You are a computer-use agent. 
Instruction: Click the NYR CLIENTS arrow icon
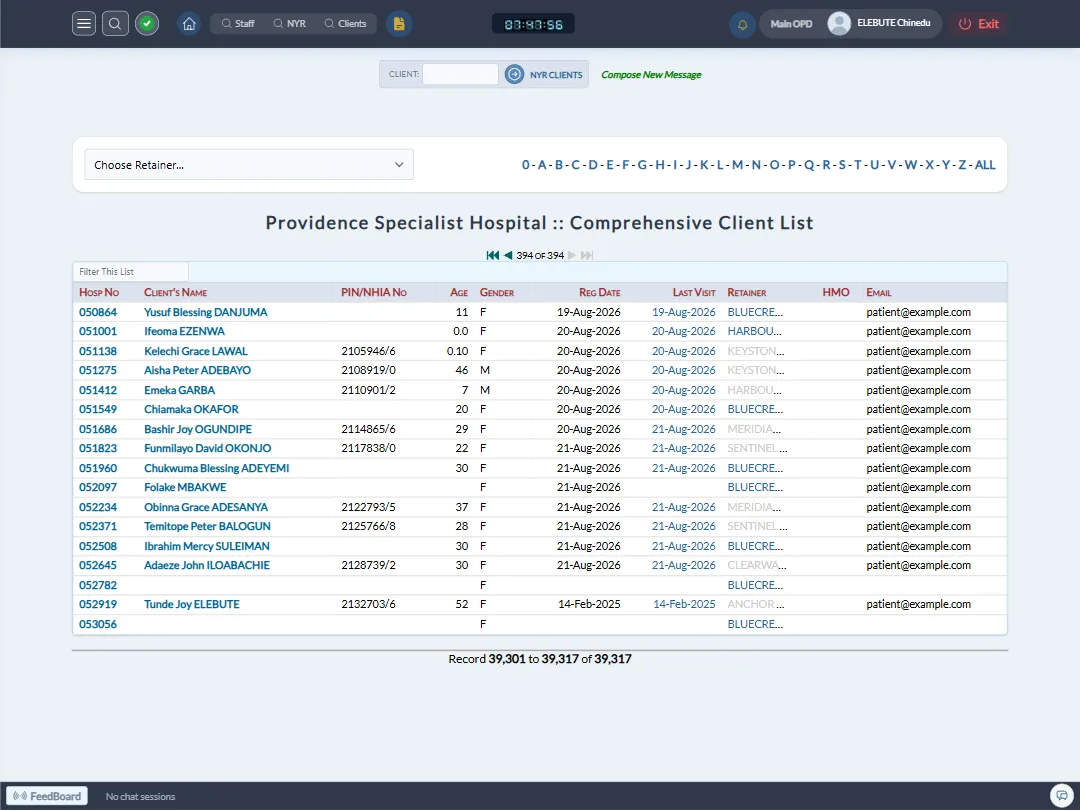point(514,74)
